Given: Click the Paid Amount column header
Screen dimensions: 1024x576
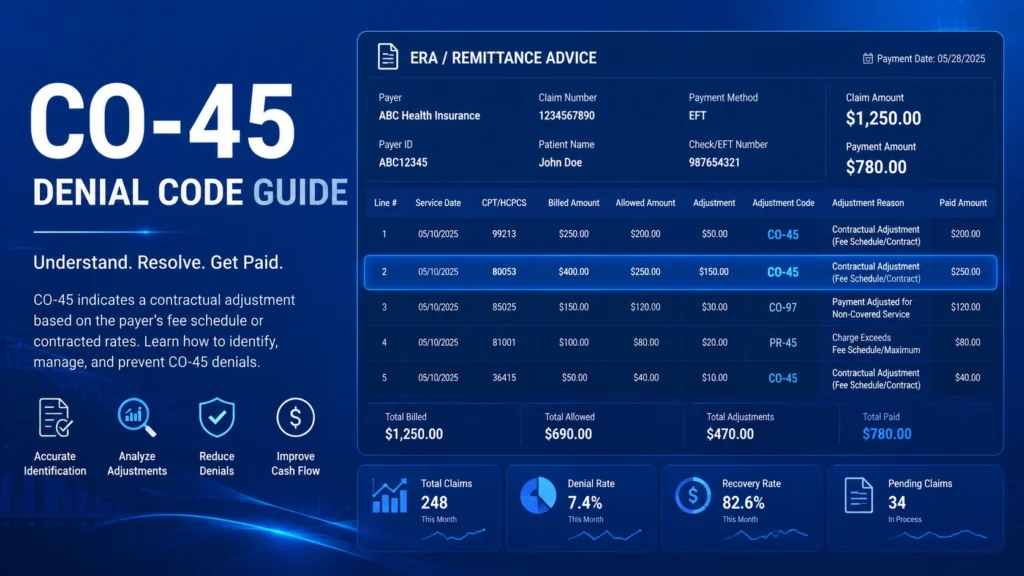Looking at the screenshot, I should click(x=963, y=203).
